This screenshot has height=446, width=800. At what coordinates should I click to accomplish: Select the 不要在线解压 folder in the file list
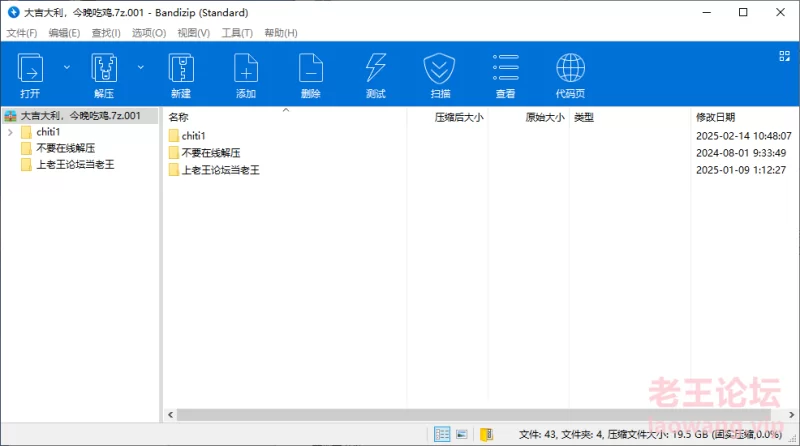[211, 153]
